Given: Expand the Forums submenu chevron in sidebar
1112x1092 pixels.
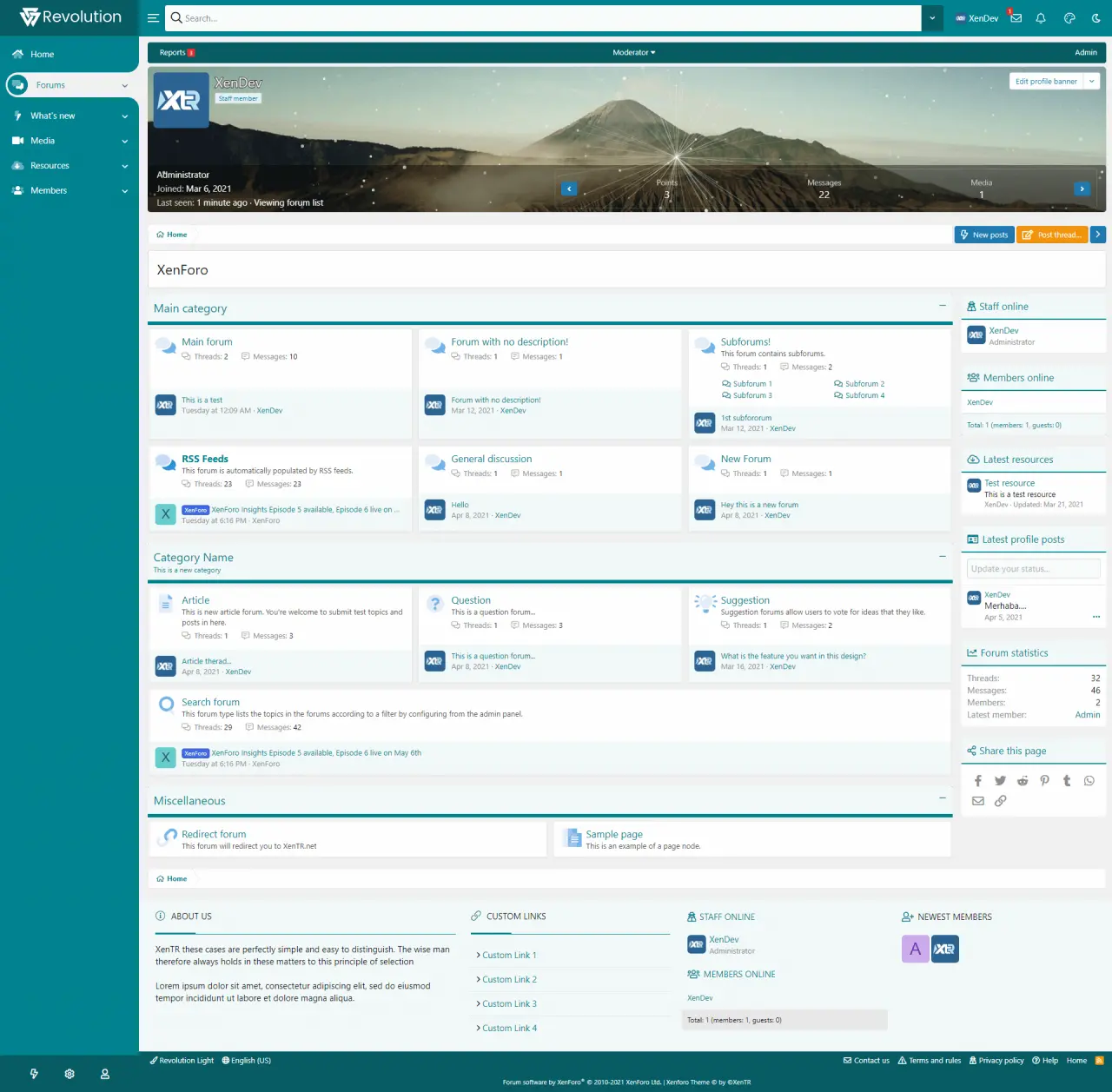Looking at the screenshot, I should click(x=125, y=86).
